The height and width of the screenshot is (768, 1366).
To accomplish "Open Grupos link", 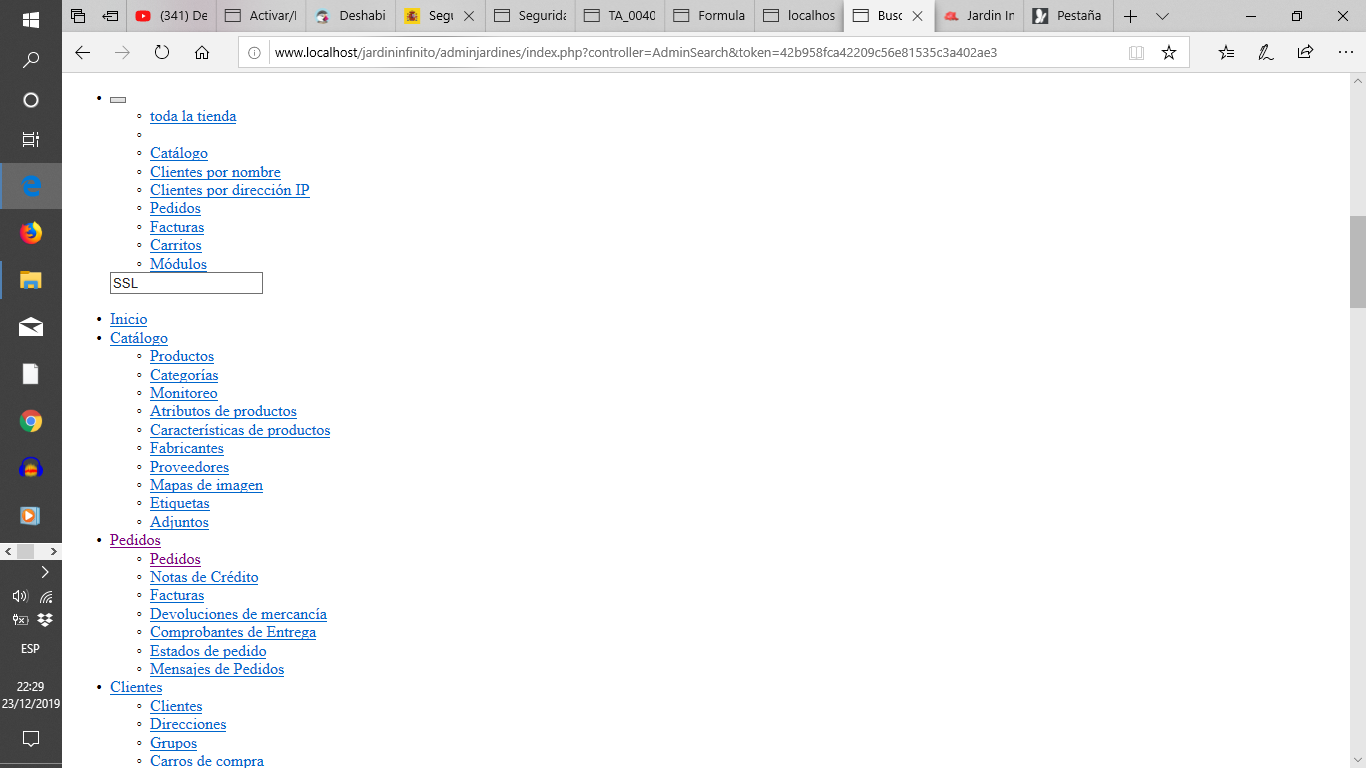I will click(x=173, y=743).
